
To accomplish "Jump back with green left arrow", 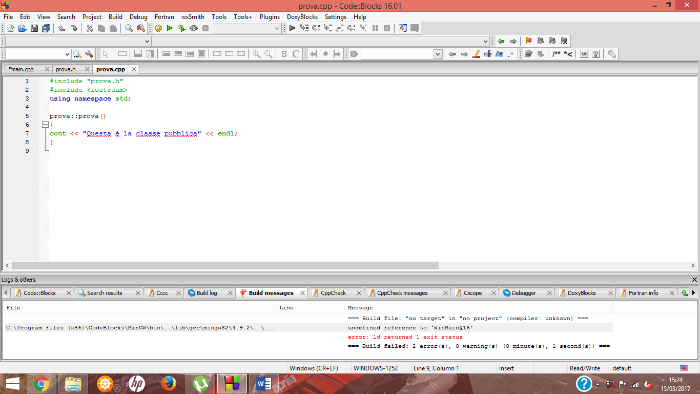I will pos(501,41).
